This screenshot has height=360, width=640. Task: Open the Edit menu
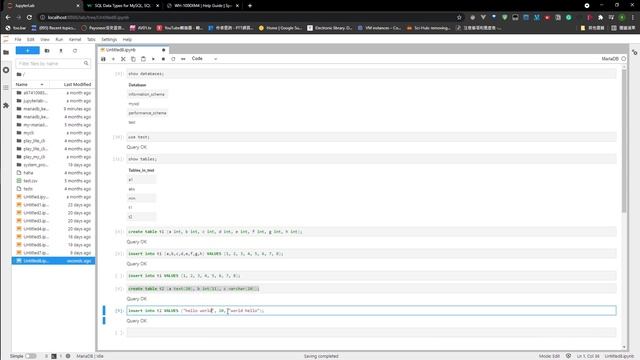pyautogui.click(x=31, y=40)
